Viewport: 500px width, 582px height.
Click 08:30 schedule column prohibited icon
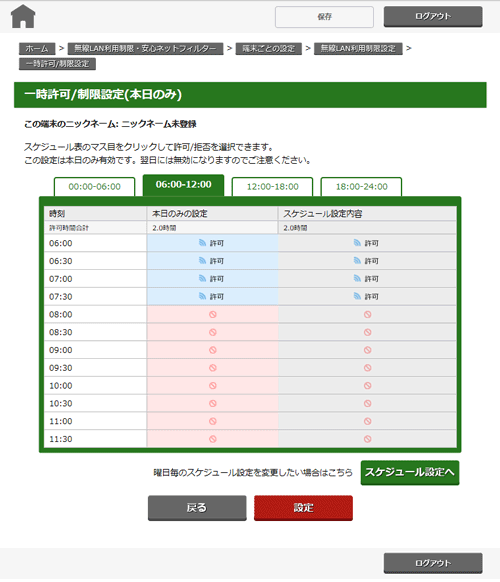tap(367, 332)
